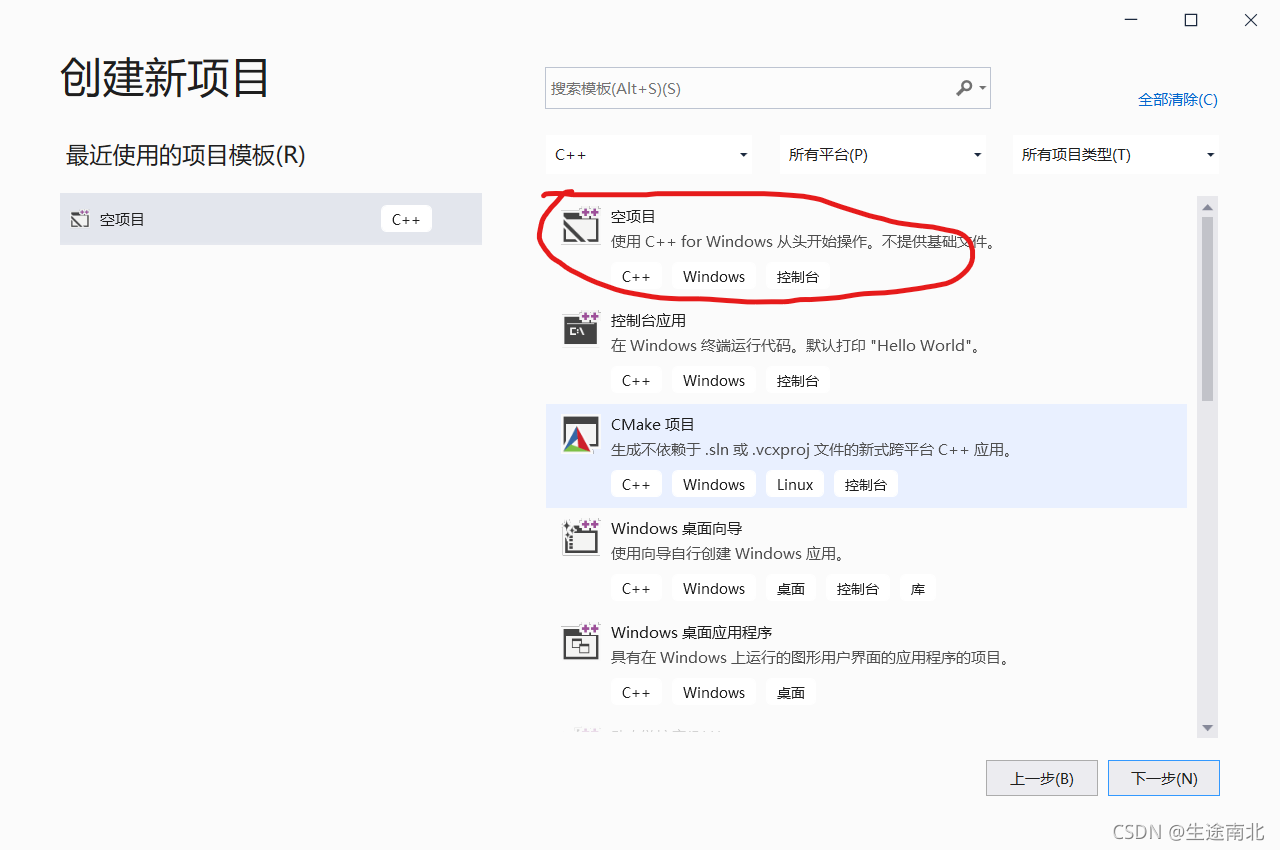
Task: Click the 控制台应用 template icon
Action: pos(581,329)
